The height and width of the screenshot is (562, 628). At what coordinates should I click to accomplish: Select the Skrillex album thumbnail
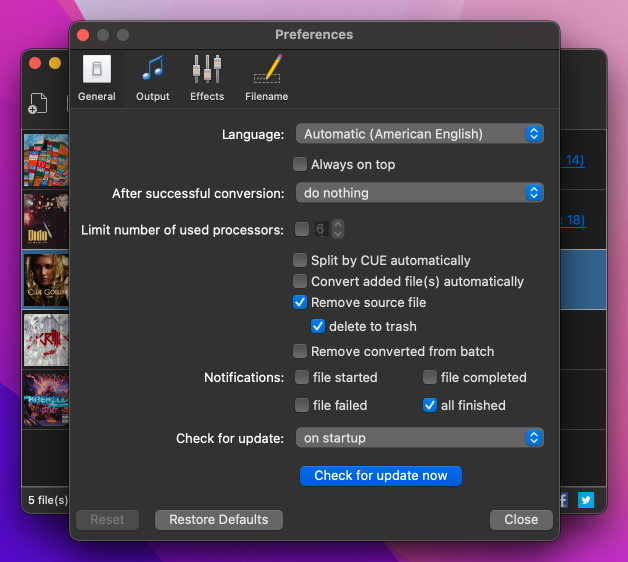(x=46, y=340)
